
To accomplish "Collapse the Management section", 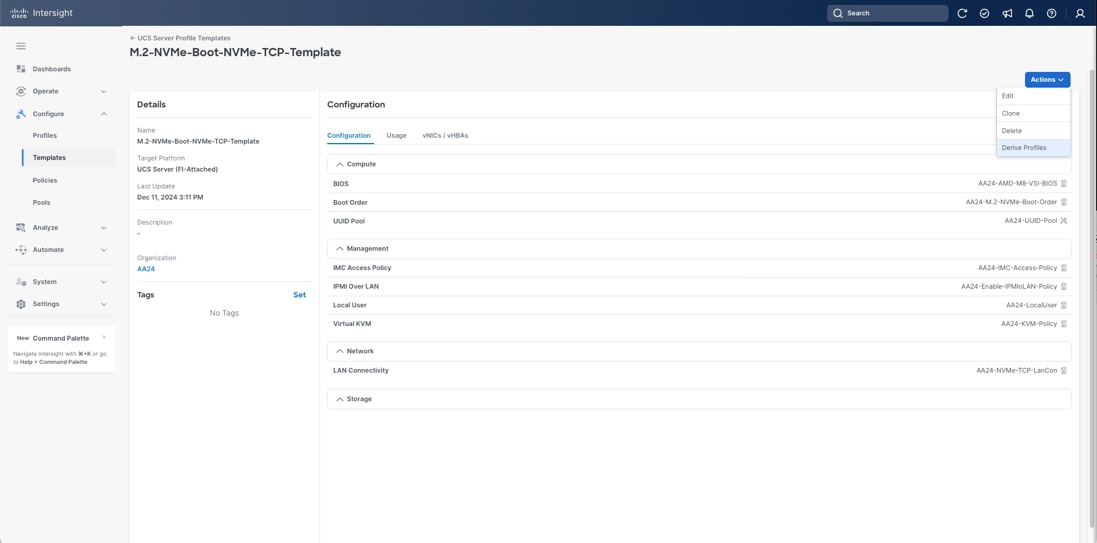I will point(340,248).
